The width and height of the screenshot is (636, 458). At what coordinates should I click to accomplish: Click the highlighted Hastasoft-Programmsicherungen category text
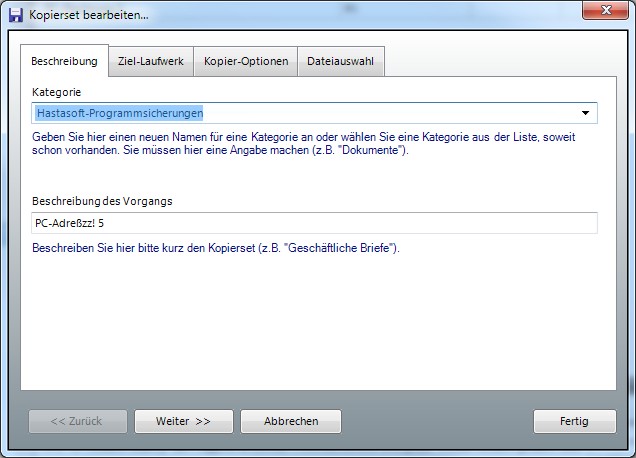(x=119, y=113)
